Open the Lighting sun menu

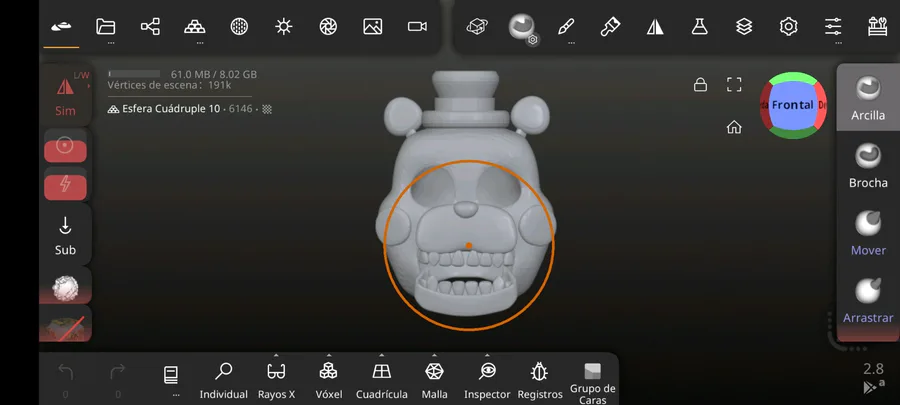pyautogui.click(x=284, y=27)
